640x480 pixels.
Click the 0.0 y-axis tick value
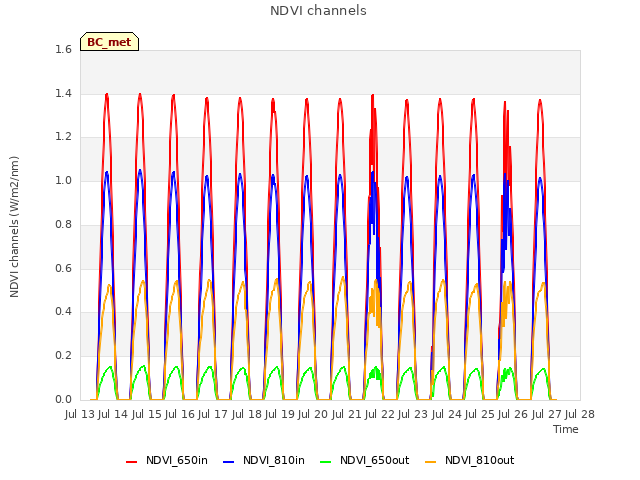(x=63, y=399)
